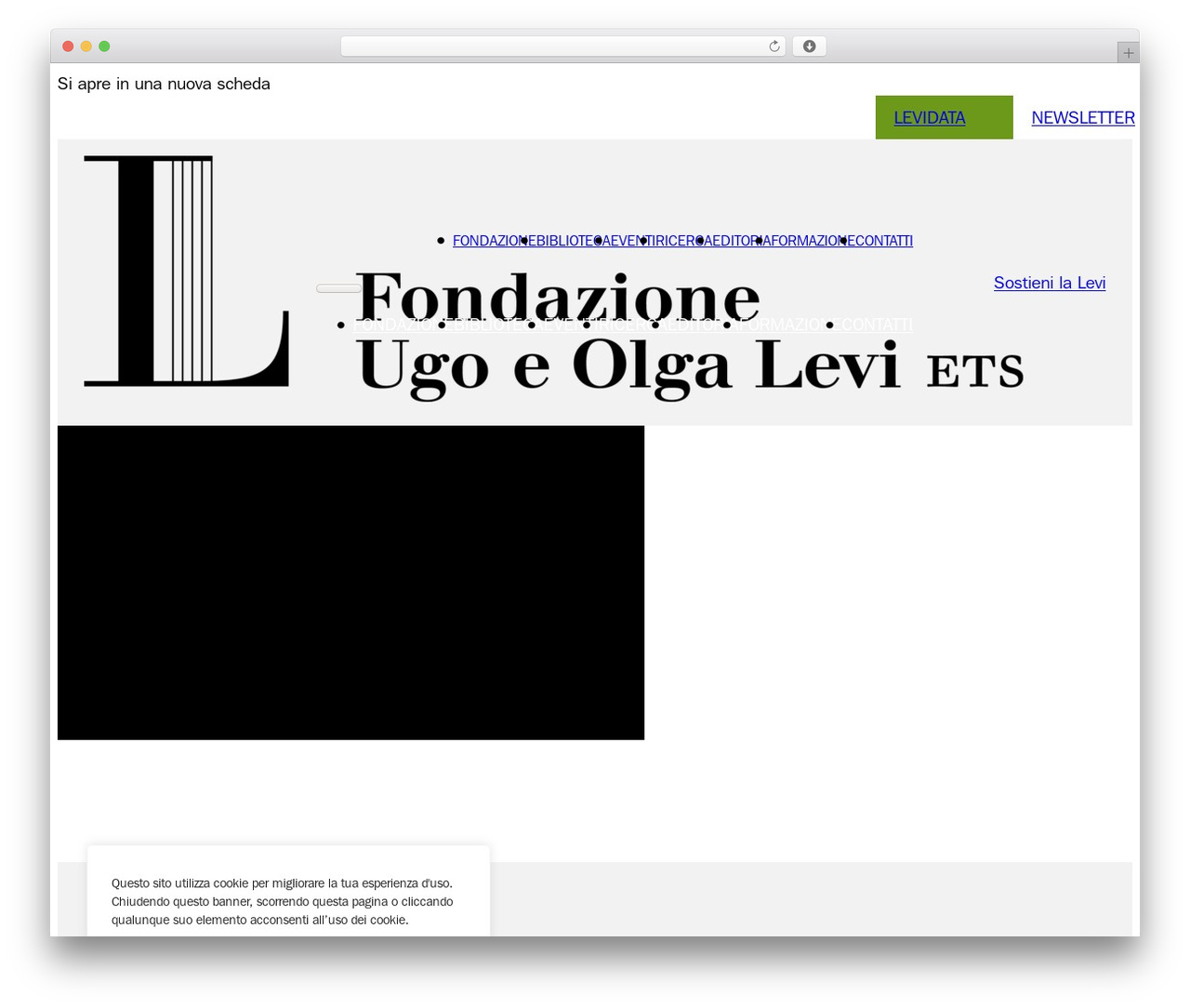Follow the Sostieni la Levi link
This screenshot has height=1008, width=1190.
coord(1050,283)
